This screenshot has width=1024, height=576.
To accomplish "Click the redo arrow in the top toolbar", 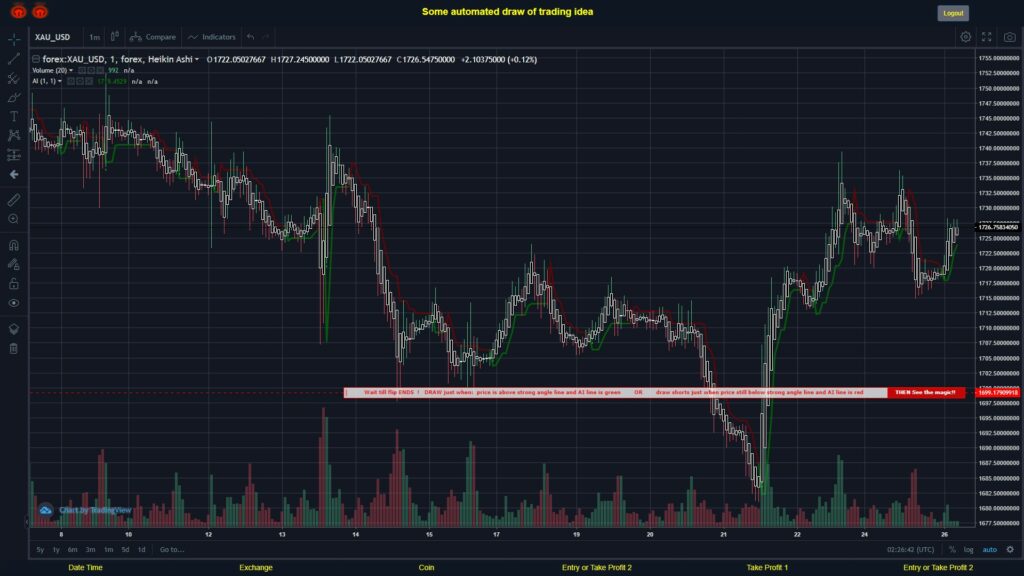I will 266,37.
